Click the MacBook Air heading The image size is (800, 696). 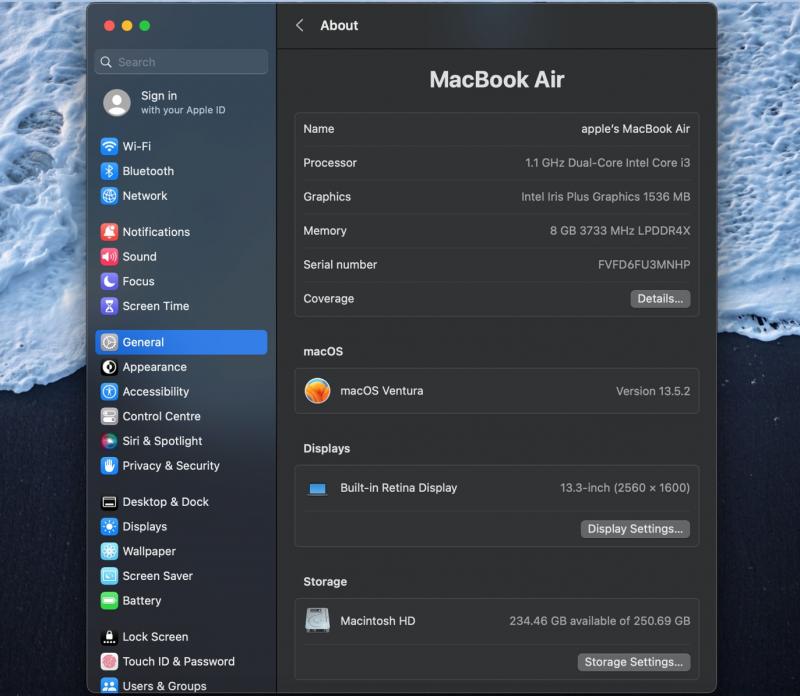[x=497, y=80]
